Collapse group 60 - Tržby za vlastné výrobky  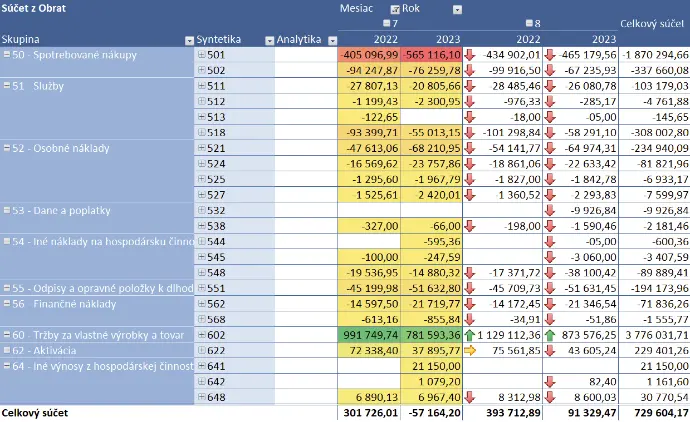[7, 335]
